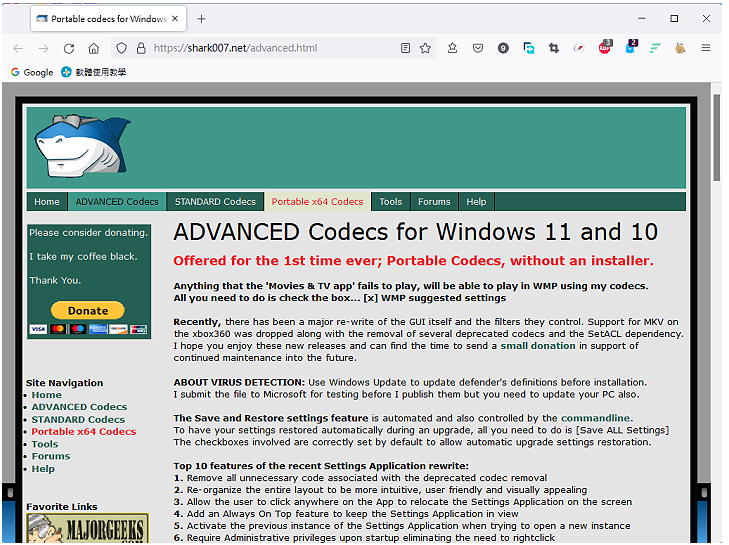Click 'ABOUT VIRUS DETECTION:' text
This screenshot has width=729, height=545.
coord(239,383)
